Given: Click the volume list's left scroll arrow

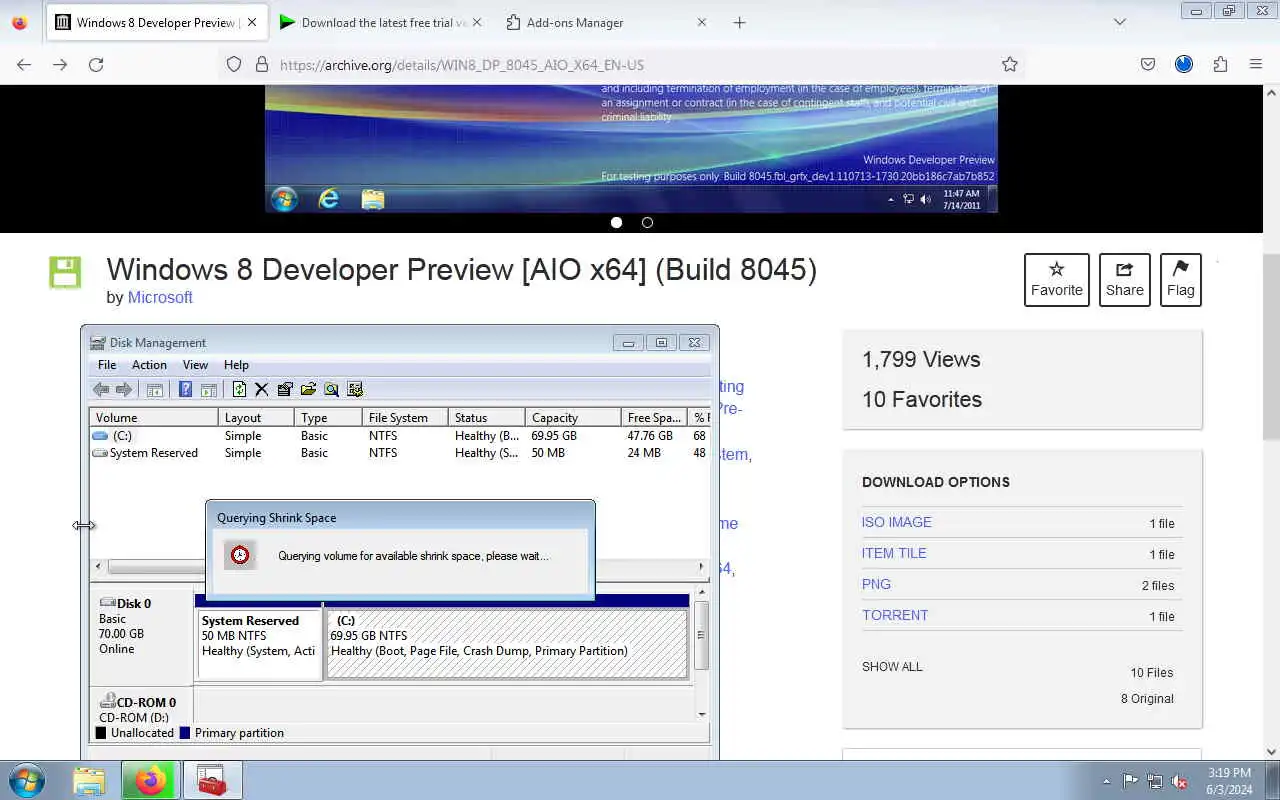Looking at the screenshot, I should pos(98,567).
